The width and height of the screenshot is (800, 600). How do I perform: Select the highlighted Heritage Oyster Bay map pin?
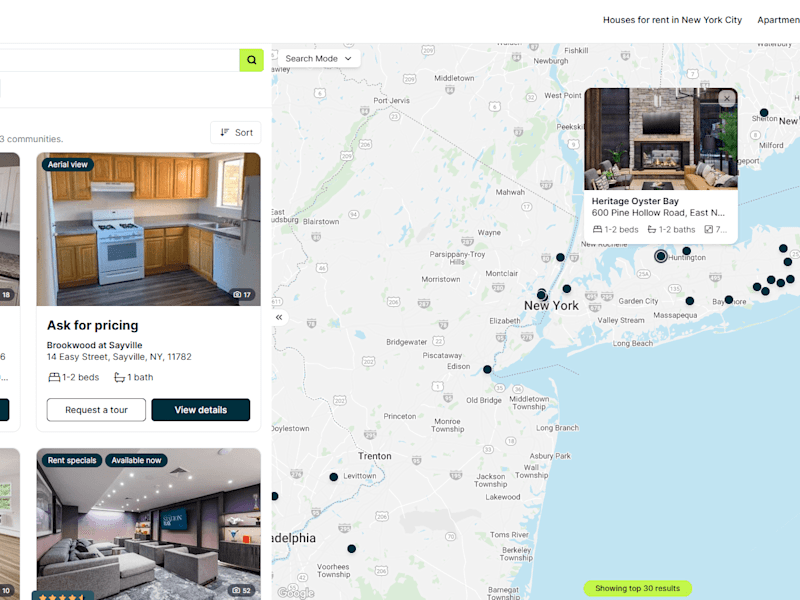coord(661,256)
